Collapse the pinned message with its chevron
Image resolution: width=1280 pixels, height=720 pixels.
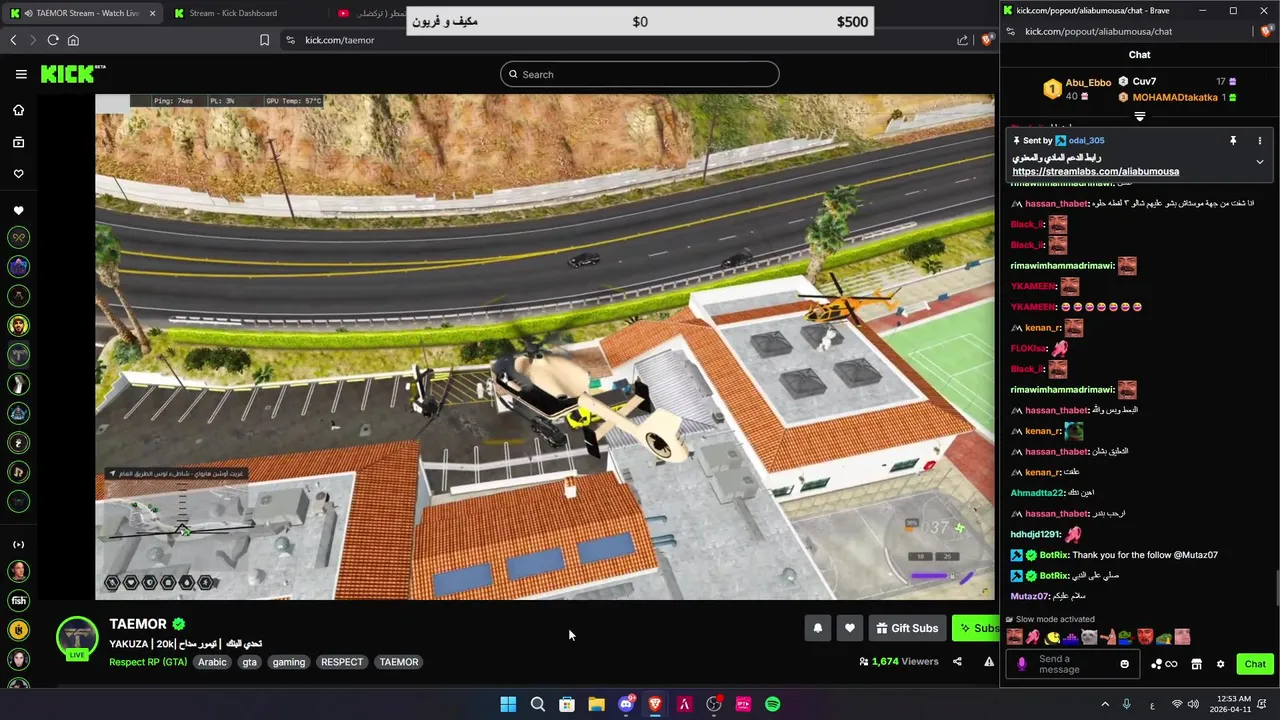pyautogui.click(x=1259, y=161)
